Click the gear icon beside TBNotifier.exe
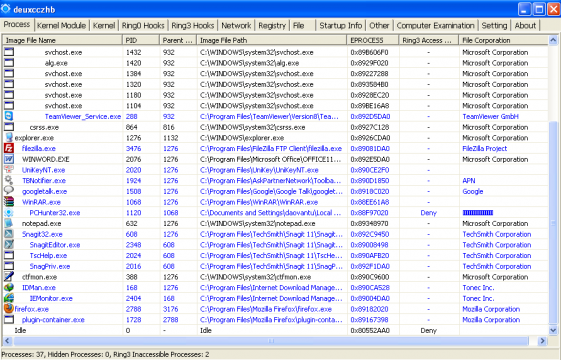This screenshot has height=360, width=561. (9, 180)
